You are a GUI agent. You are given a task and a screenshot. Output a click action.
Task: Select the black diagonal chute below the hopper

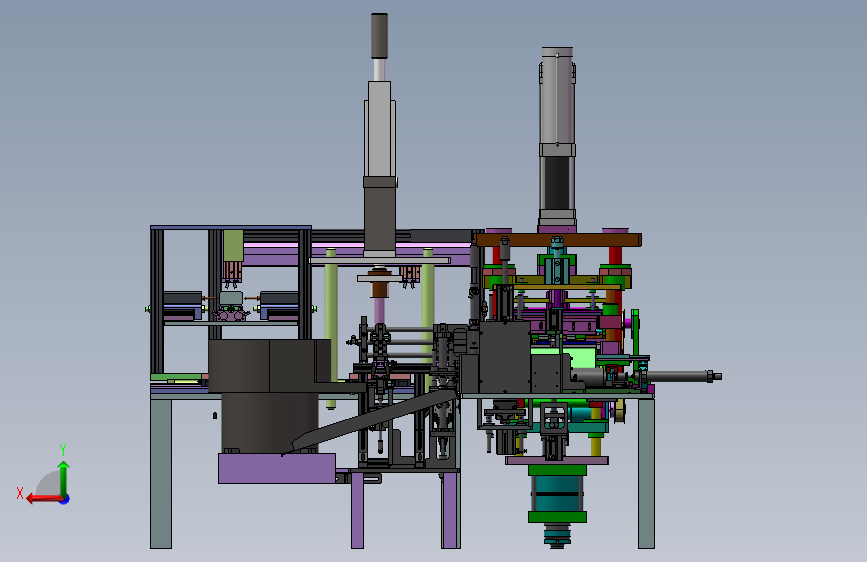pyautogui.click(x=376, y=418)
